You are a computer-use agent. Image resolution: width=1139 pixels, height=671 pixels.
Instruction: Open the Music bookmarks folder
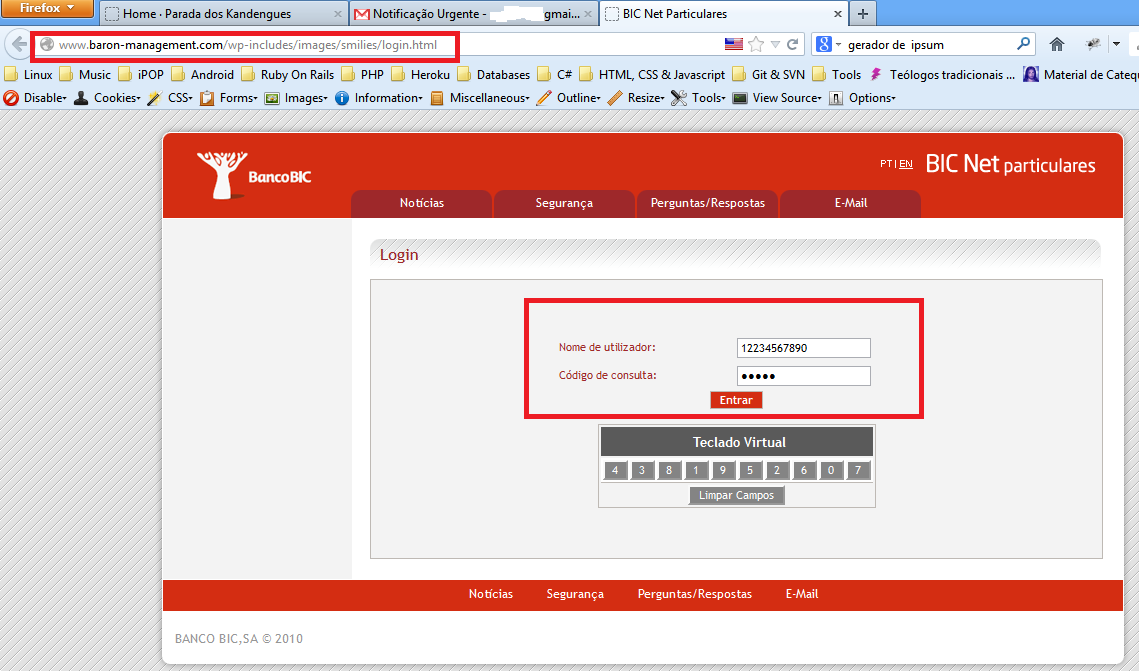point(86,74)
